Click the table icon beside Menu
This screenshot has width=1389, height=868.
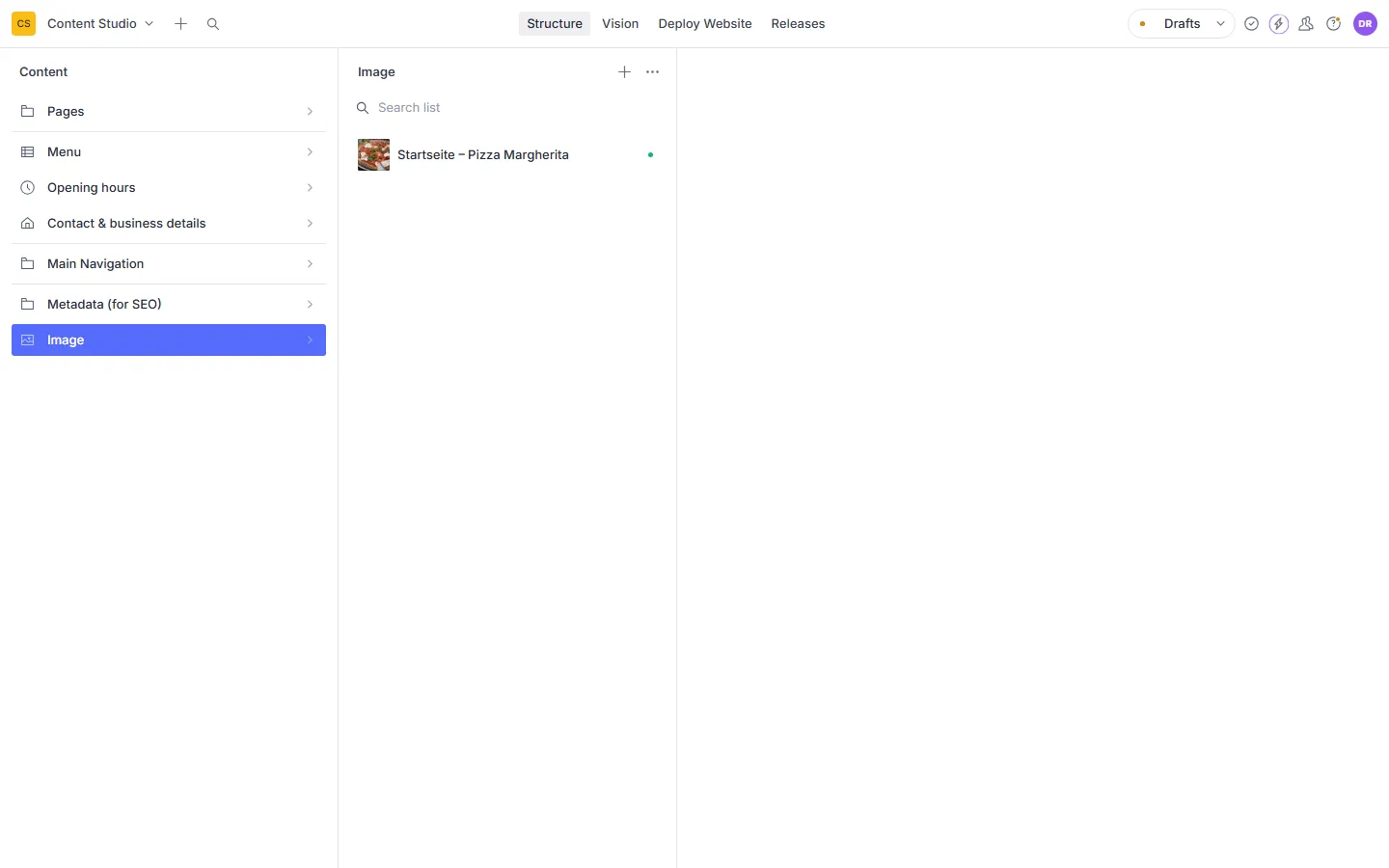tap(28, 151)
